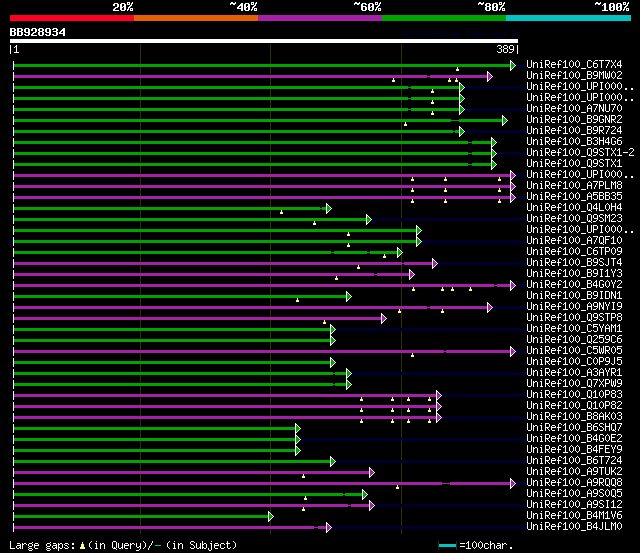Click the yellow gap marker under UniRef100_A9RQQ8 bar
This screenshot has height=553, width=640.
397,487
